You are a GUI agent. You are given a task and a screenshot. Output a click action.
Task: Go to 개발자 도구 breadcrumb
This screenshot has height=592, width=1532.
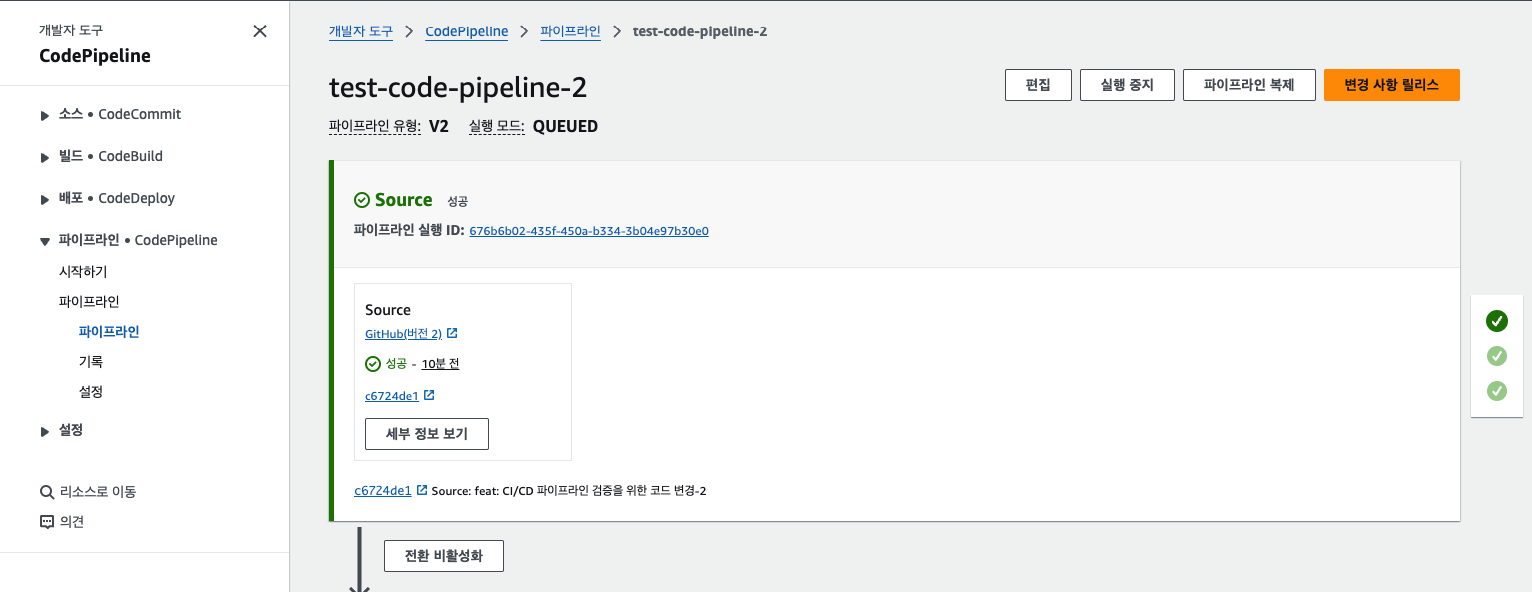(361, 31)
